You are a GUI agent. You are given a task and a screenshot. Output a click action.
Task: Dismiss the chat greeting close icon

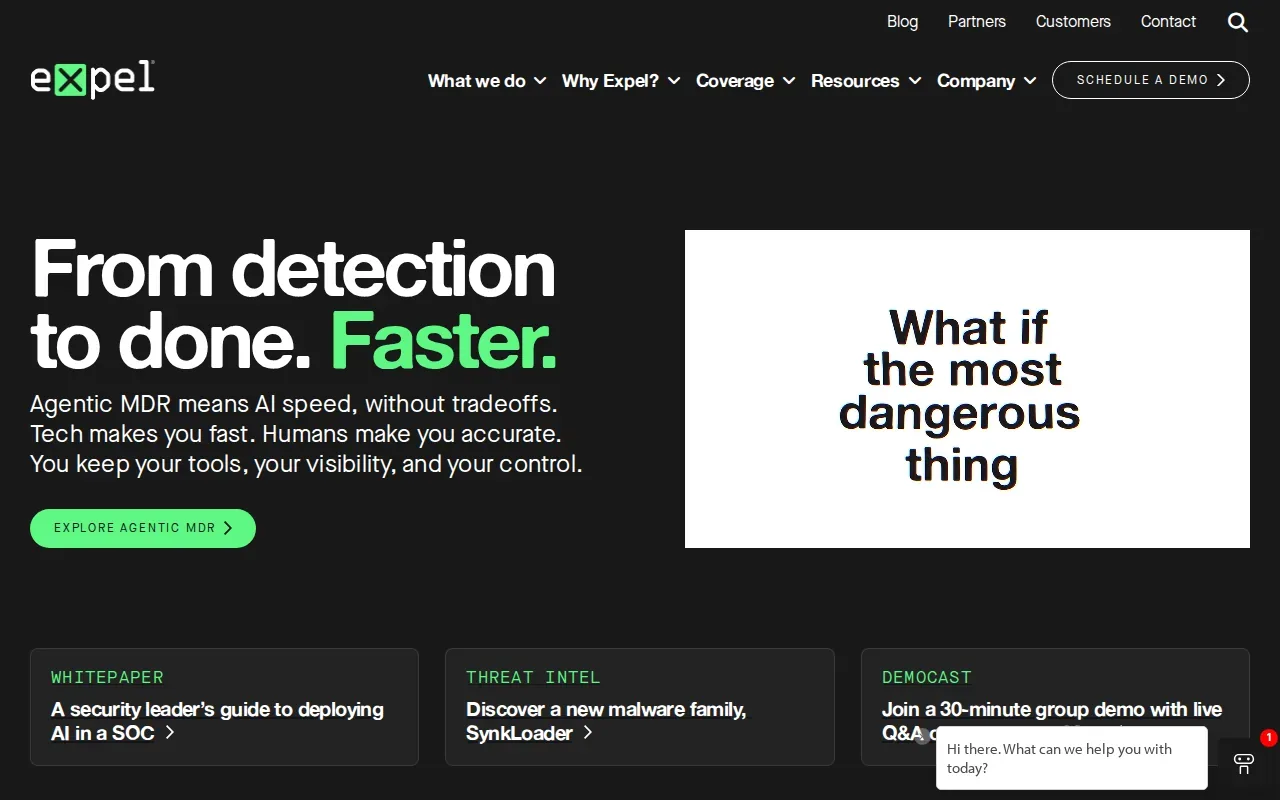[922, 737]
